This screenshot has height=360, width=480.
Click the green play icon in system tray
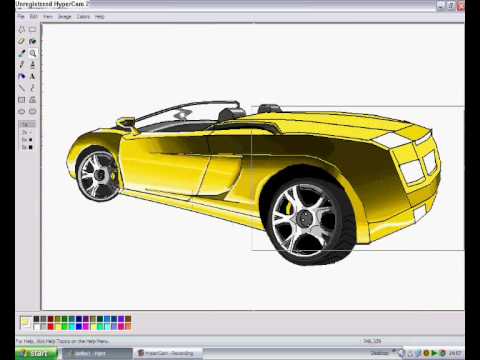click(x=434, y=353)
